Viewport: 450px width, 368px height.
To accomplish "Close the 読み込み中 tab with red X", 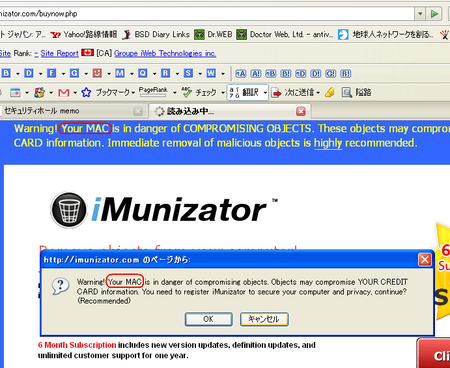I will 301,111.
